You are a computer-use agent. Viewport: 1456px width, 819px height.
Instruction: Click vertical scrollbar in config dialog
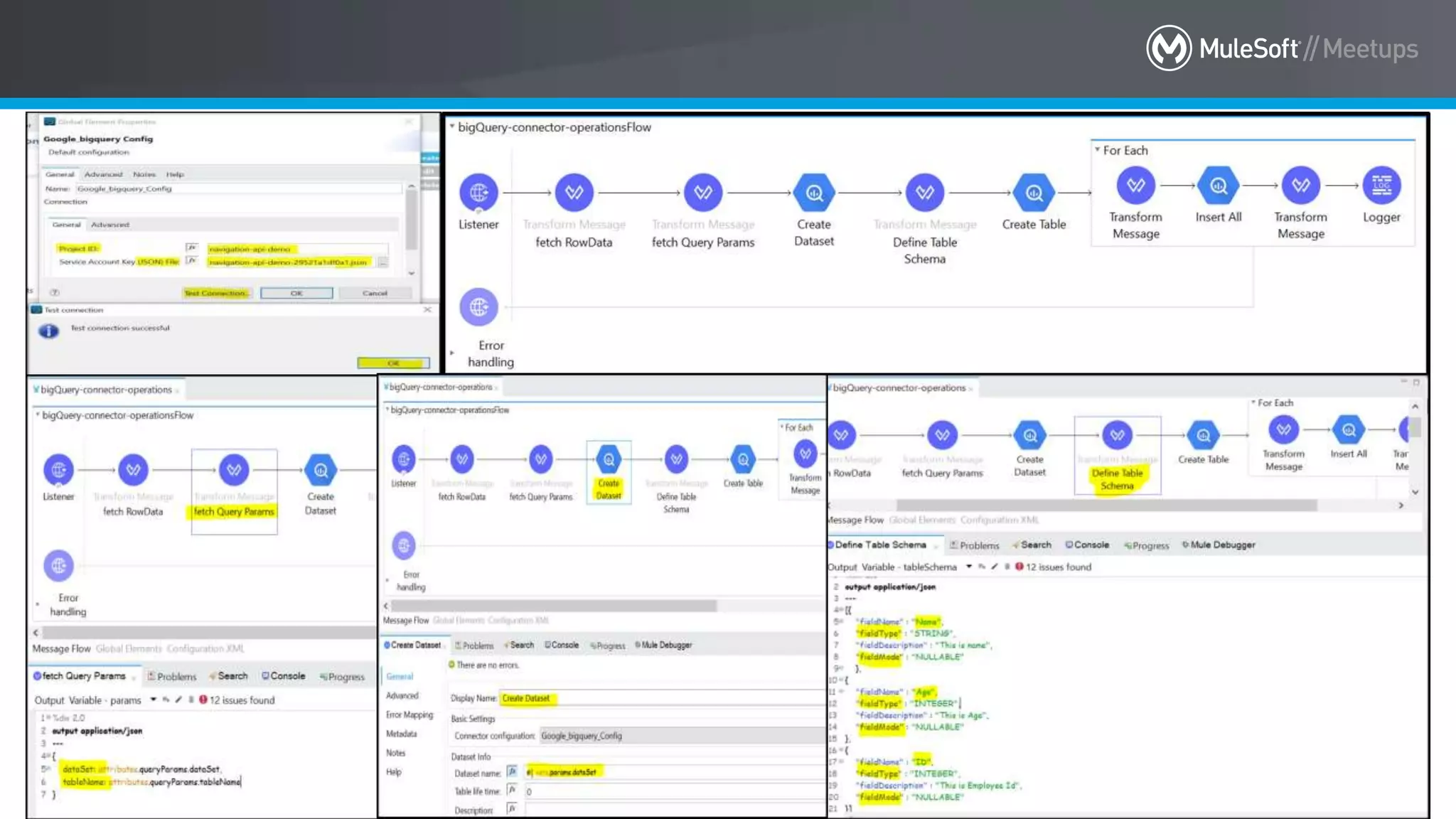(411, 219)
